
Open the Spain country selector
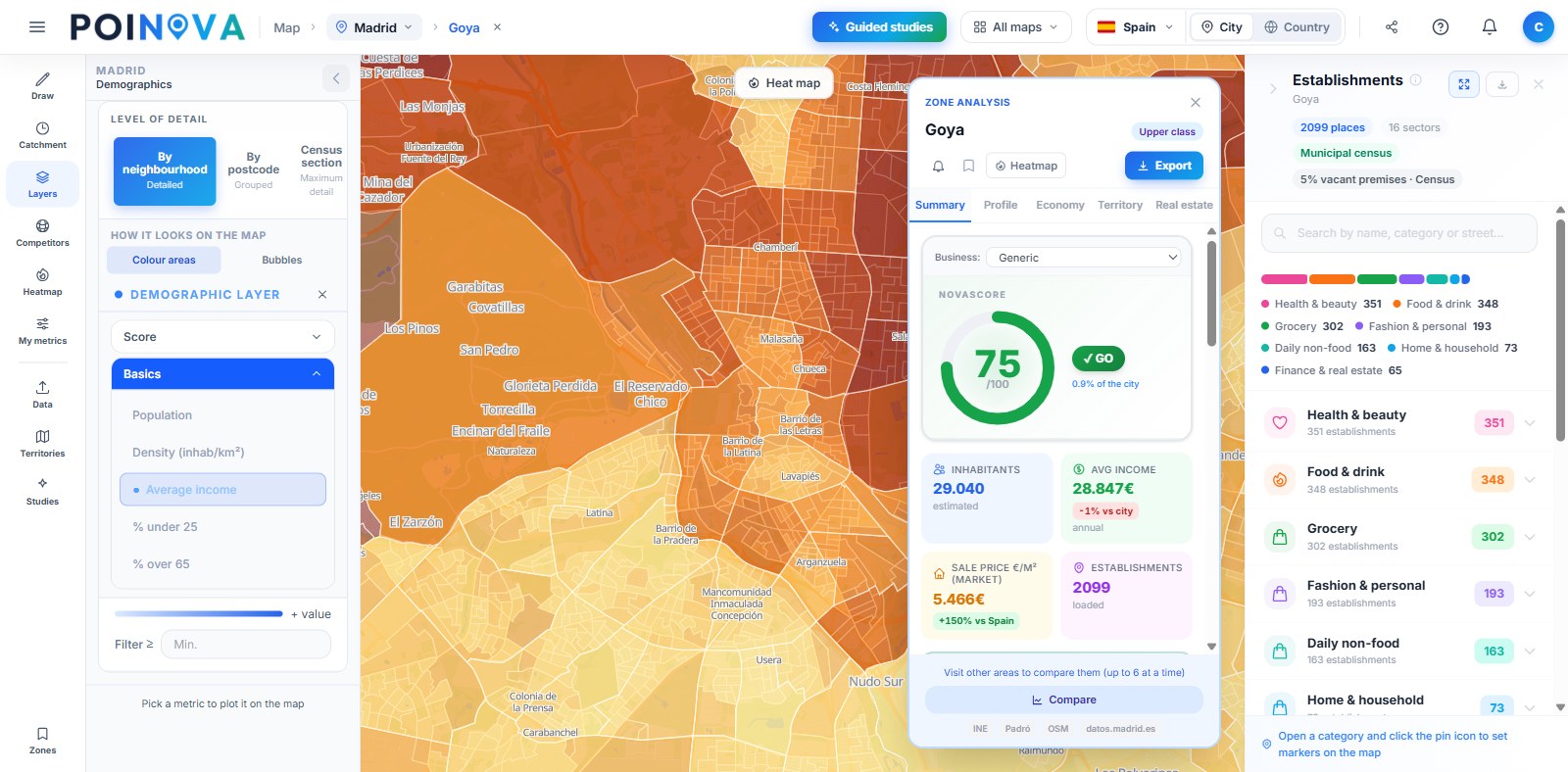[1135, 27]
